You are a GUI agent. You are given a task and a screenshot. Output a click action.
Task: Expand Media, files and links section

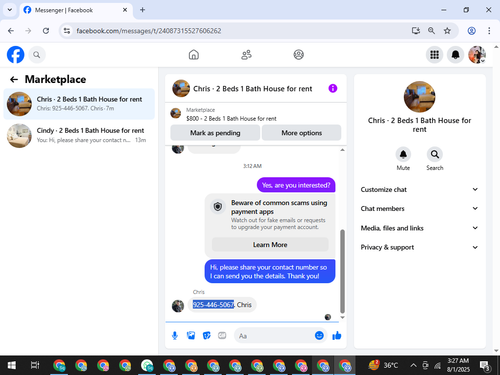click(x=419, y=228)
